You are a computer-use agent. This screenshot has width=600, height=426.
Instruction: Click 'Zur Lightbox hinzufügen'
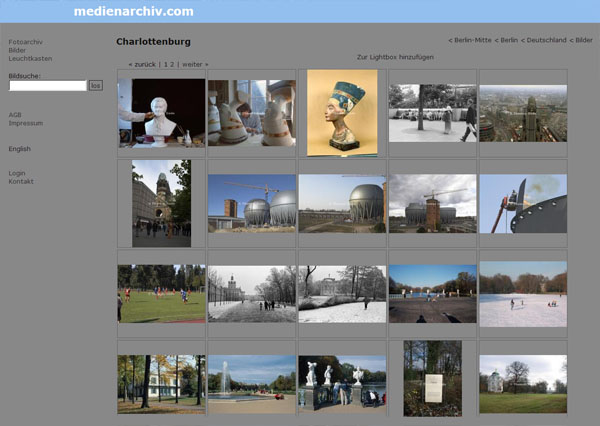coord(395,57)
